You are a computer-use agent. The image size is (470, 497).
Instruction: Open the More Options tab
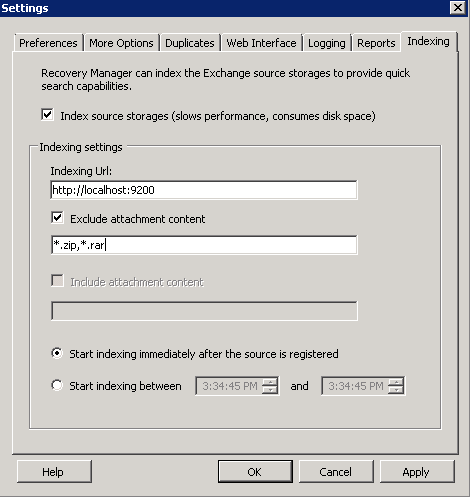pyautogui.click(x=121, y=43)
